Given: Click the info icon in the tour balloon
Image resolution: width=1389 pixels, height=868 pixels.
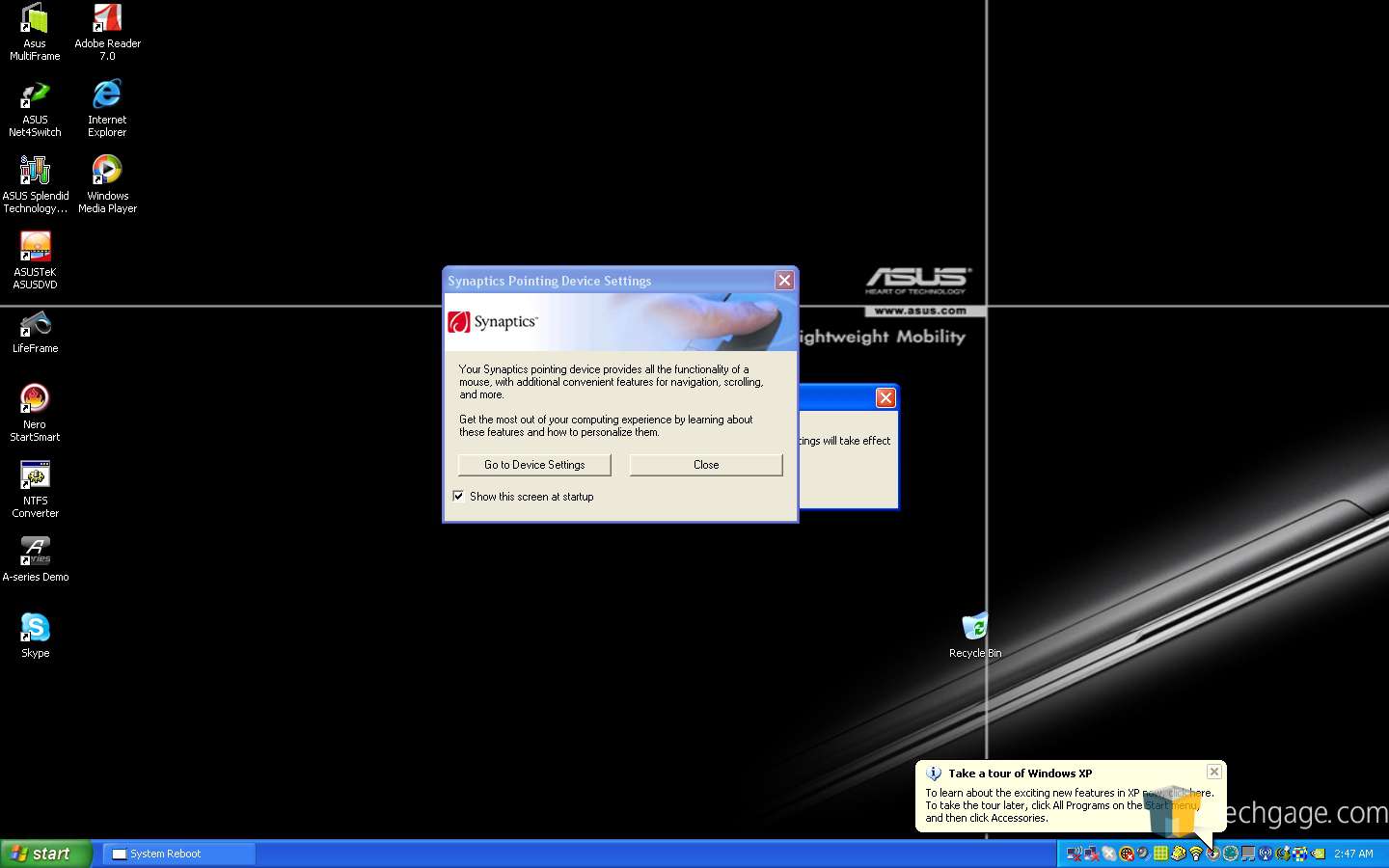Looking at the screenshot, I should tap(933, 773).
